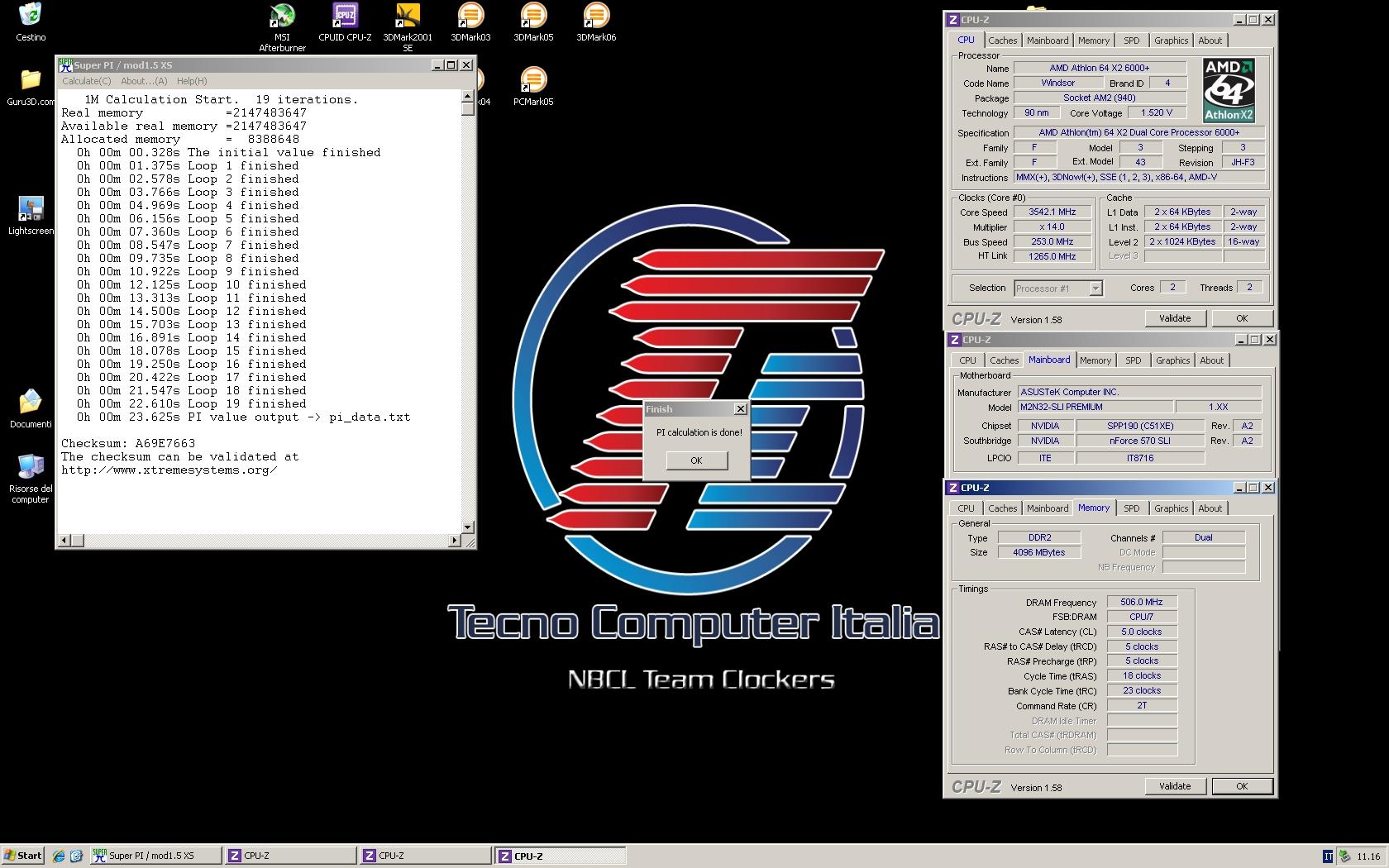Viewport: 1389px width, 868px height.
Task: Click the Super PI vertical scrollbar down arrow
Action: coord(468,527)
